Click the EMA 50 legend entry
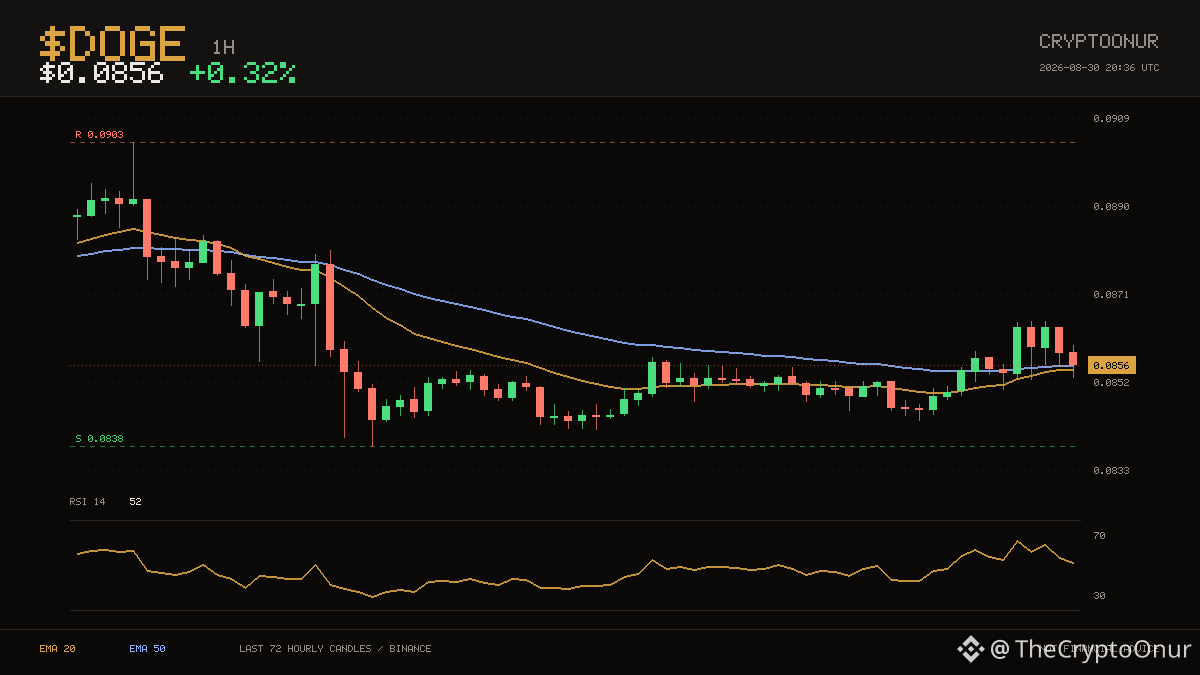 [x=147, y=649]
